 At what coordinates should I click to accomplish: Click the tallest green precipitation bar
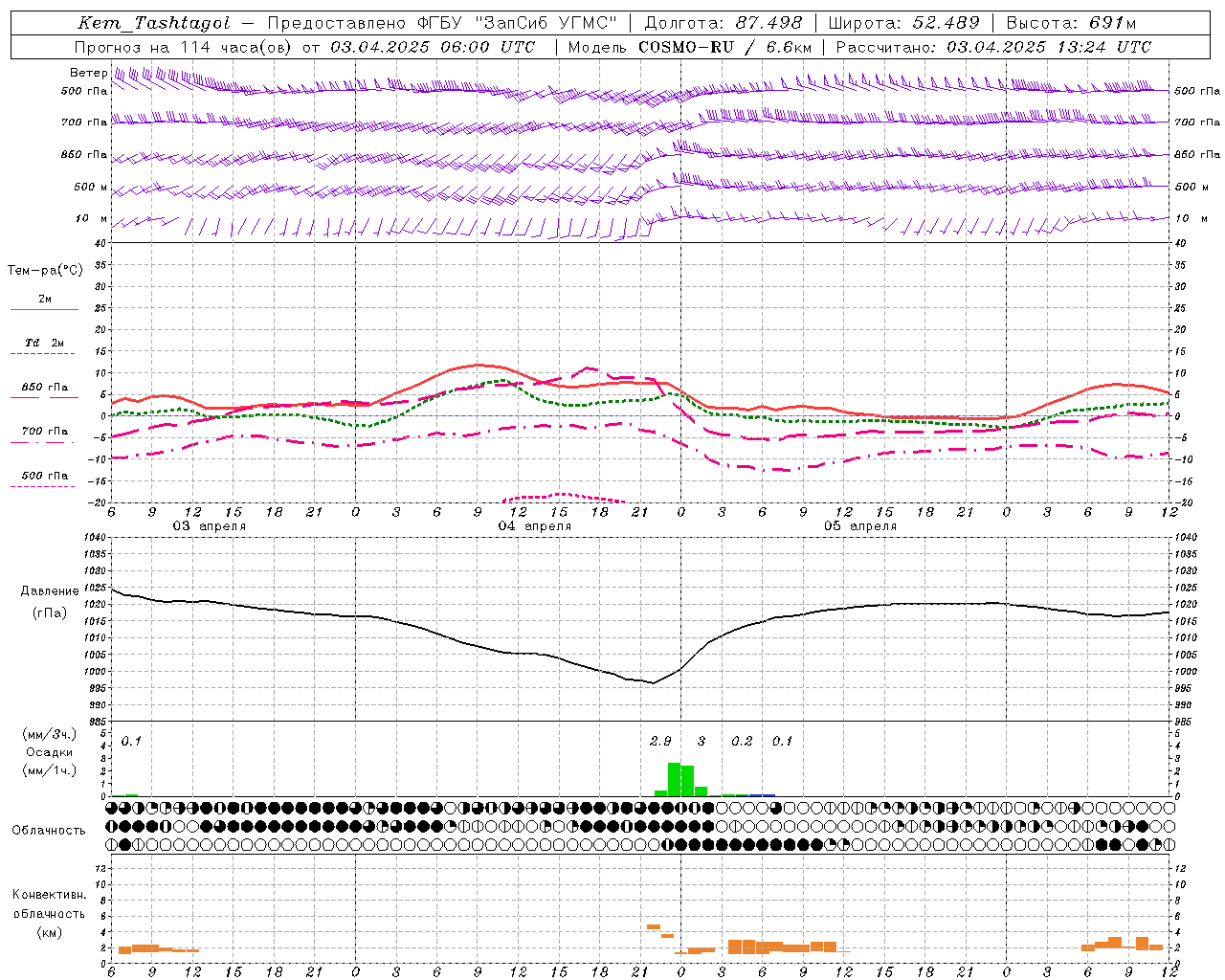click(x=674, y=779)
